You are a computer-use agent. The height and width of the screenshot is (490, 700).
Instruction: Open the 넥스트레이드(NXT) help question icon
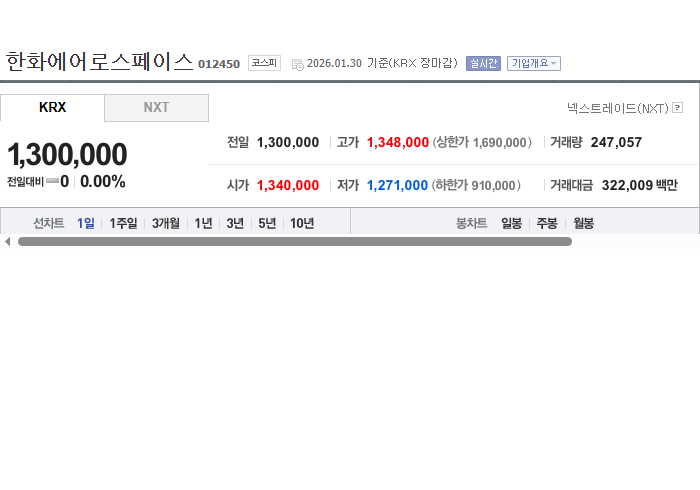pos(677,108)
